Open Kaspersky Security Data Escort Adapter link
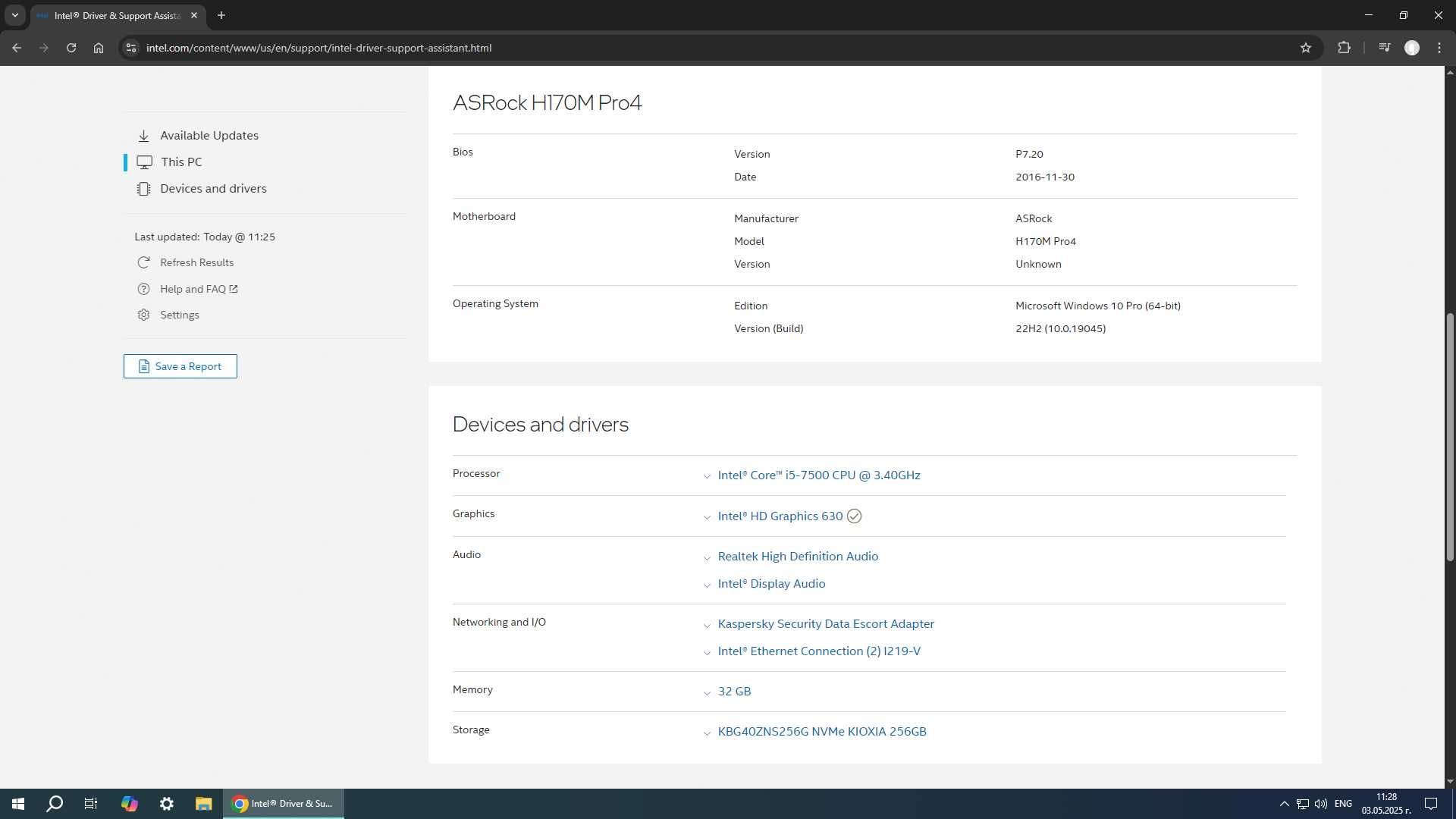The height and width of the screenshot is (819, 1456). 826,623
